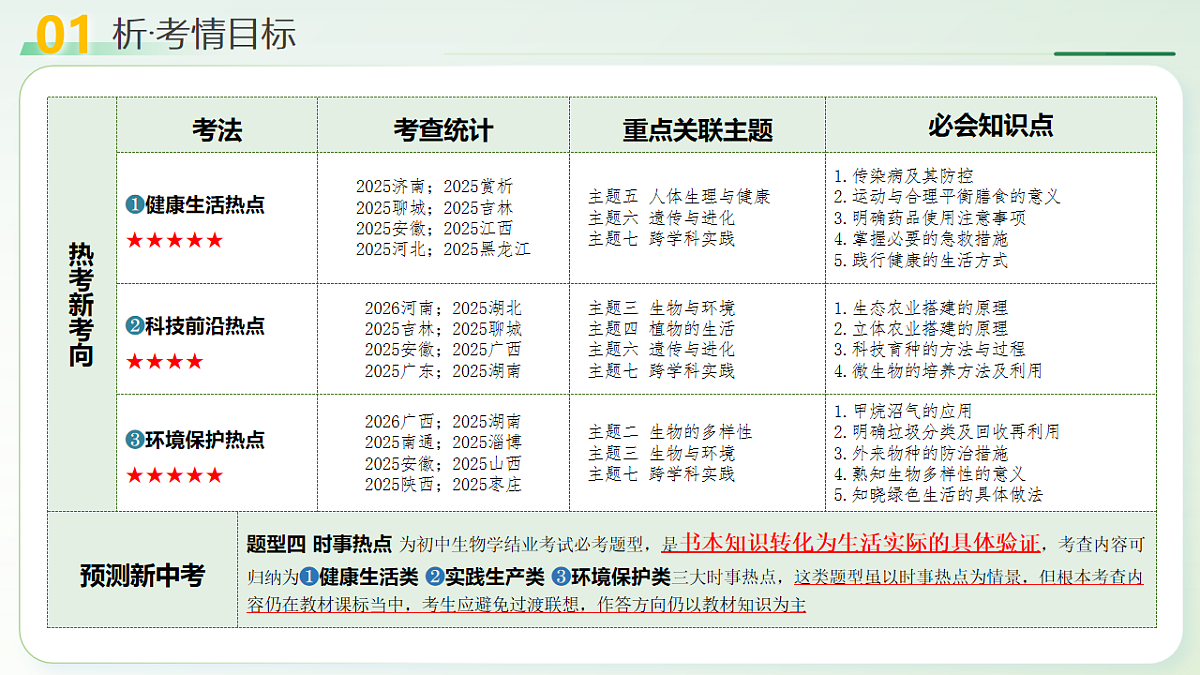Click '3.外来物种的防治措施'
Viewport: 1200px width, 675px height.
(921, 453)
